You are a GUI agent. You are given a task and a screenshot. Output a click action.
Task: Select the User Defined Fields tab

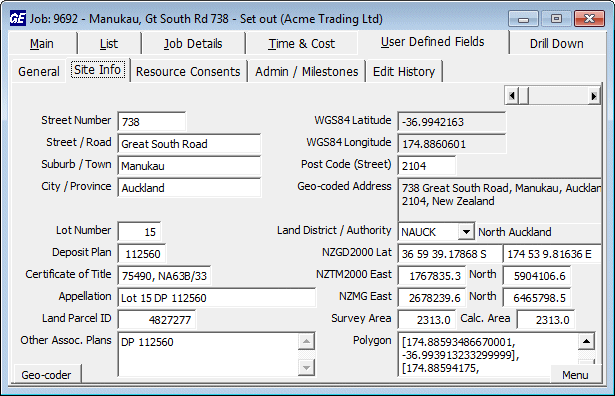433,42
